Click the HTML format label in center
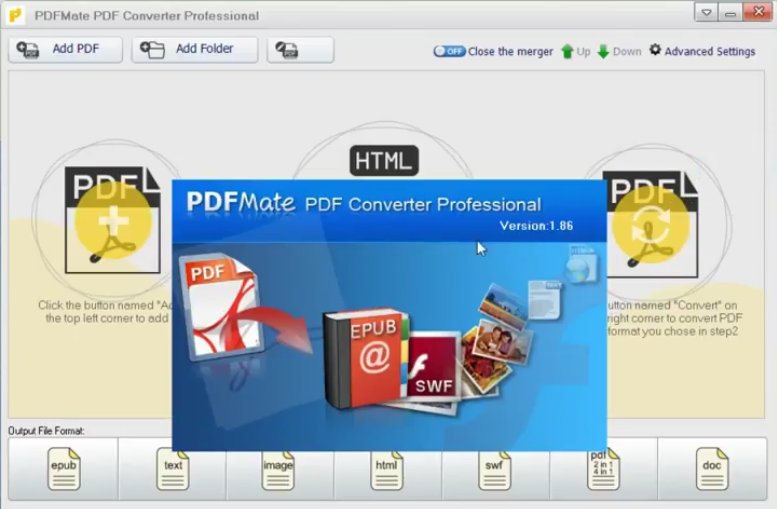Image resolution: width=777 pixels, height=509 pixels. coord(384,160)
